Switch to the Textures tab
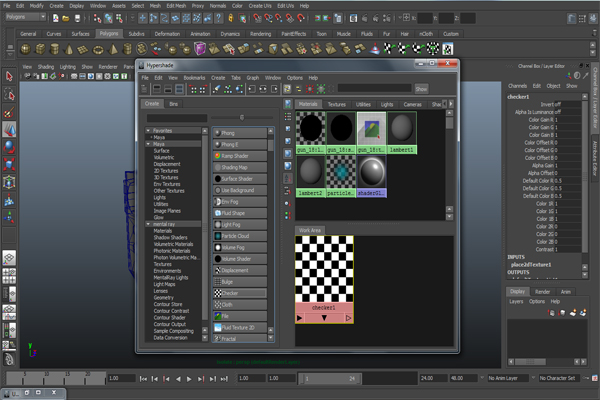The width and height of the screenshot is (600, 400). (337, 104)
